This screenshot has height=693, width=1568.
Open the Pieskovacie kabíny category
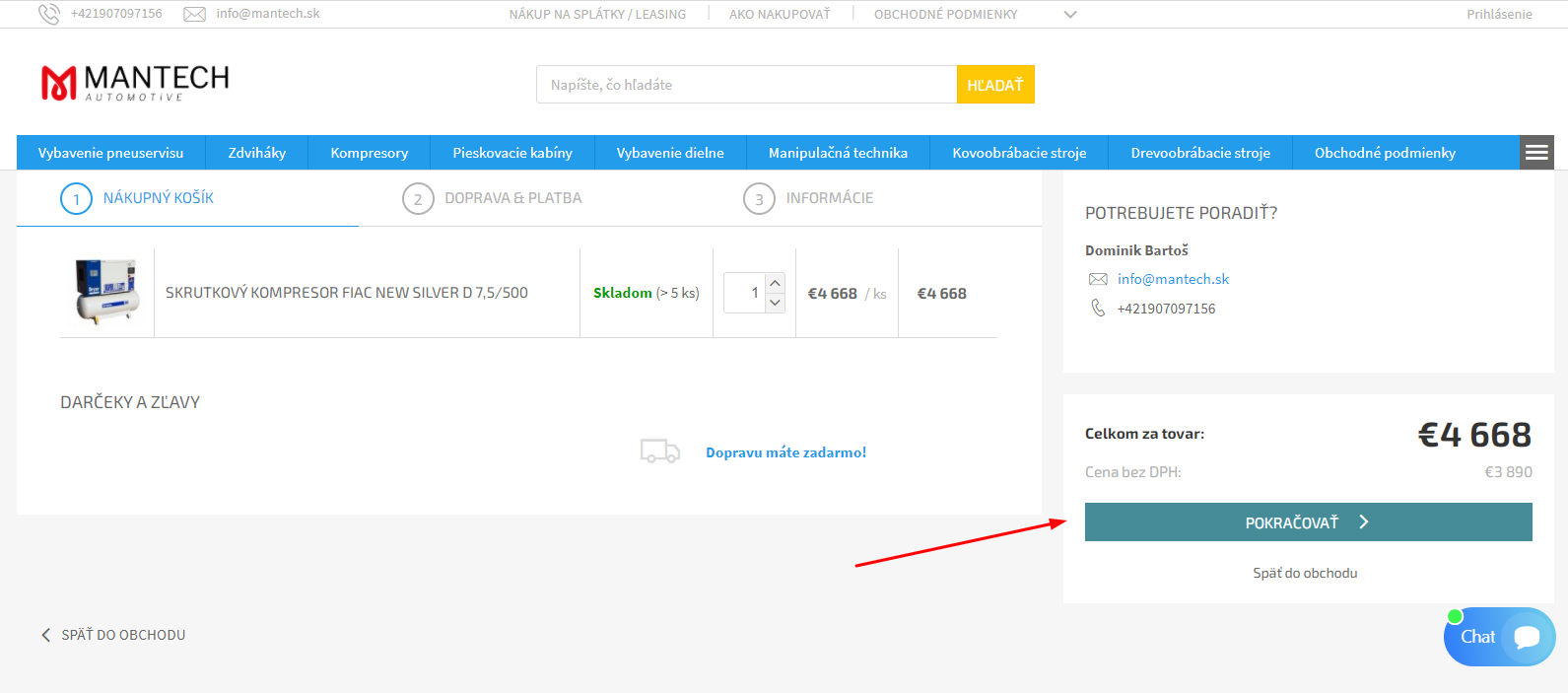point(512,153)
